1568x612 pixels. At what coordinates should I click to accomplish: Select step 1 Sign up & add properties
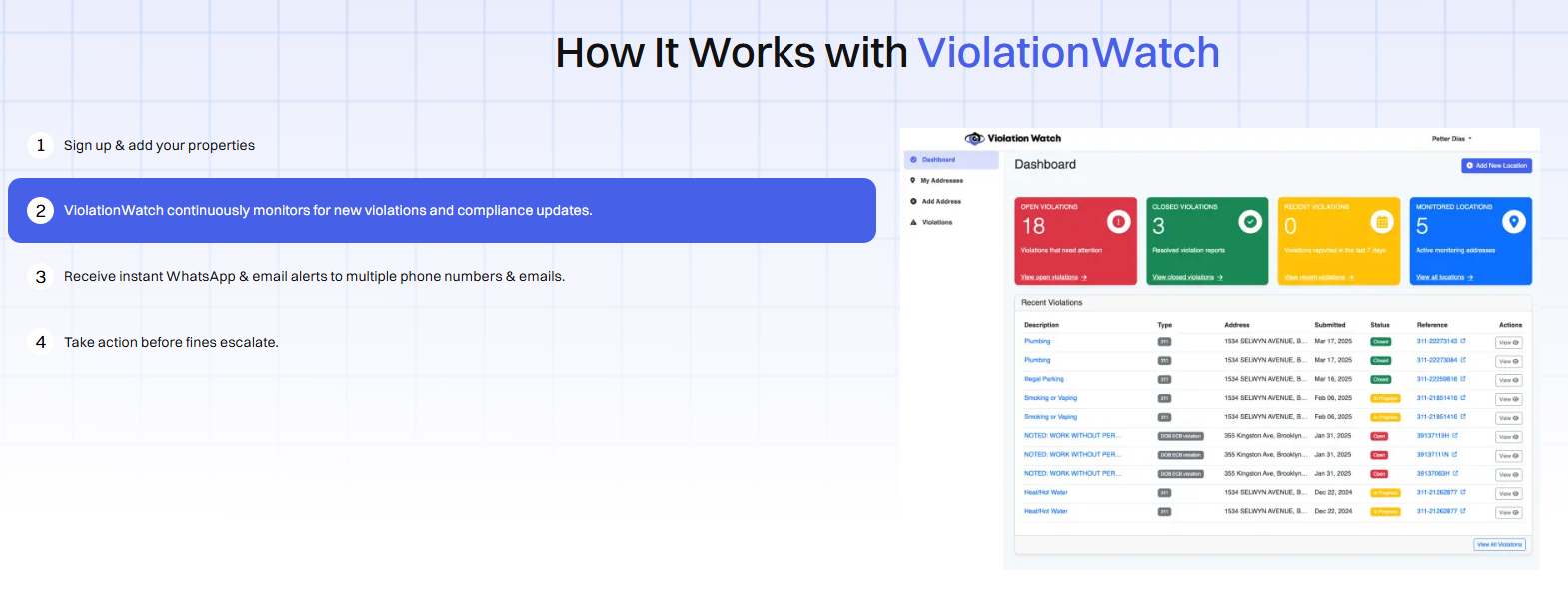(x=442, y=145)
